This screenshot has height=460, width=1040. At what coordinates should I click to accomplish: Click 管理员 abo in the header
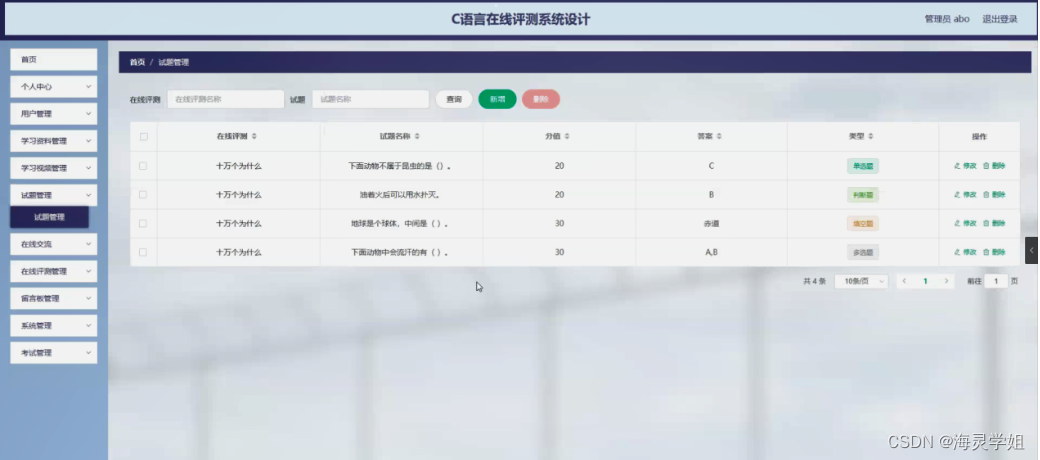[947, 19]
